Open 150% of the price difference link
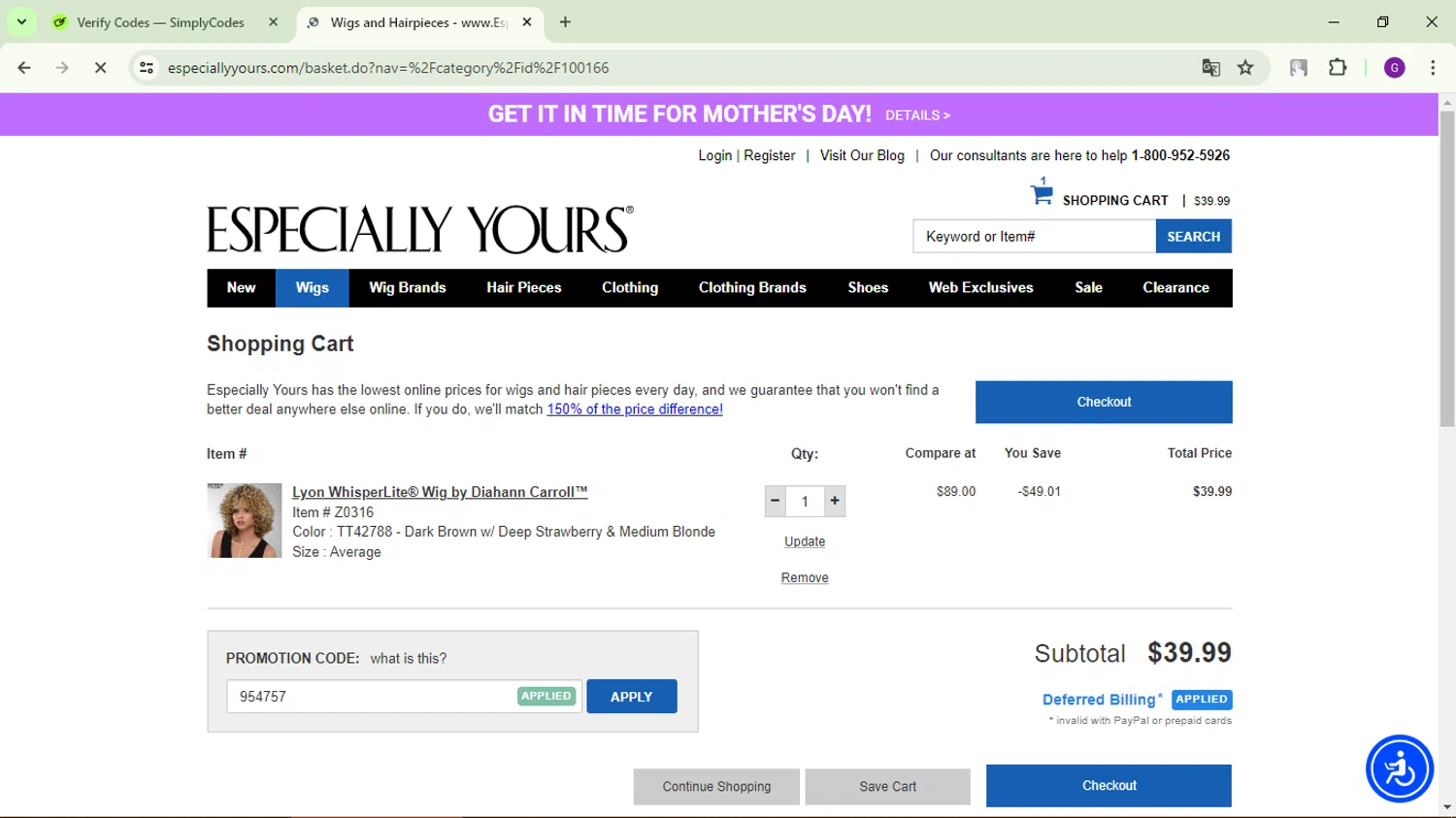 pyautogui.click(x=635, y=409)
